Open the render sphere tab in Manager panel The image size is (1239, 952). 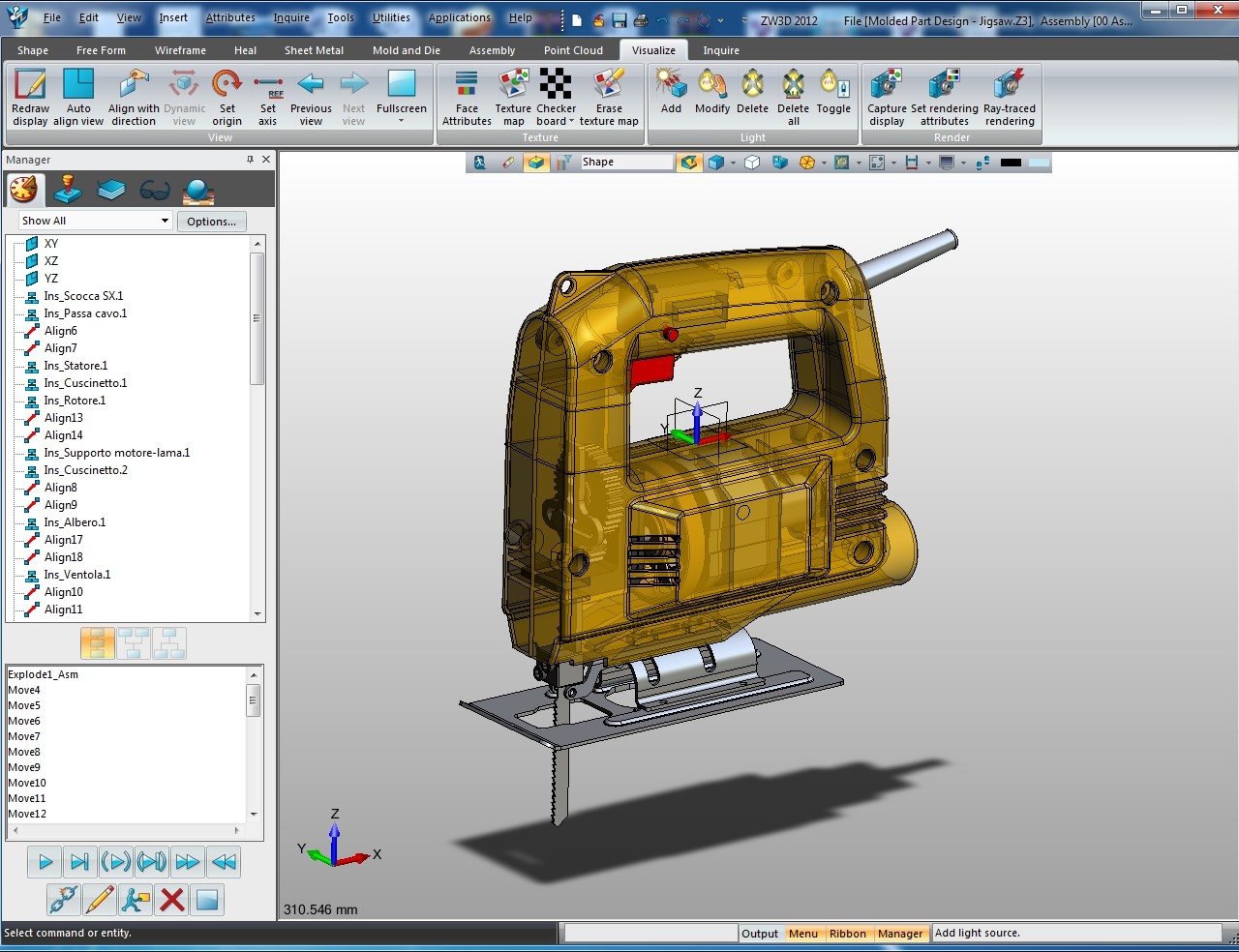[x=196, y=189]
